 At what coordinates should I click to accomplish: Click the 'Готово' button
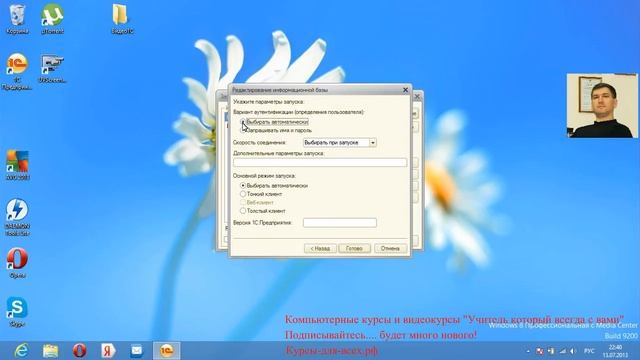tap(354, 248)
